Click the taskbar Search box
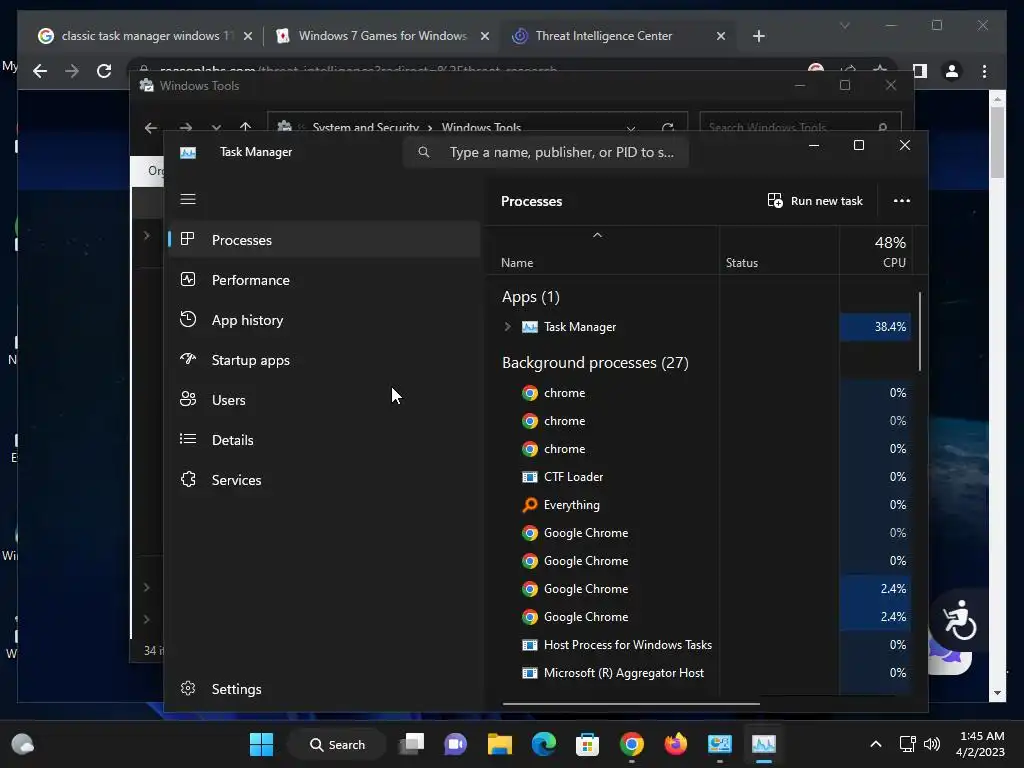The height and width of the screenshot is (768, 1024). coord(337,744)
